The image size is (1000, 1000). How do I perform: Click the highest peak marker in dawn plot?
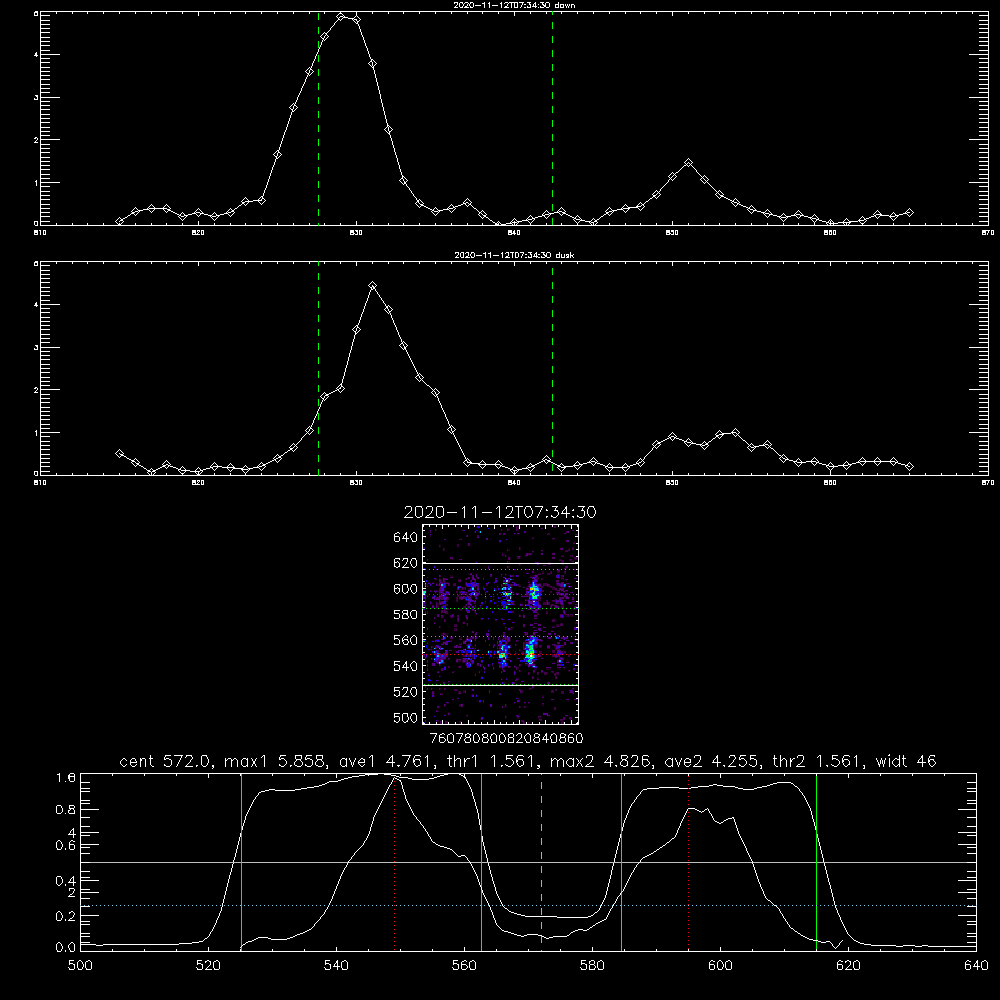341,17
